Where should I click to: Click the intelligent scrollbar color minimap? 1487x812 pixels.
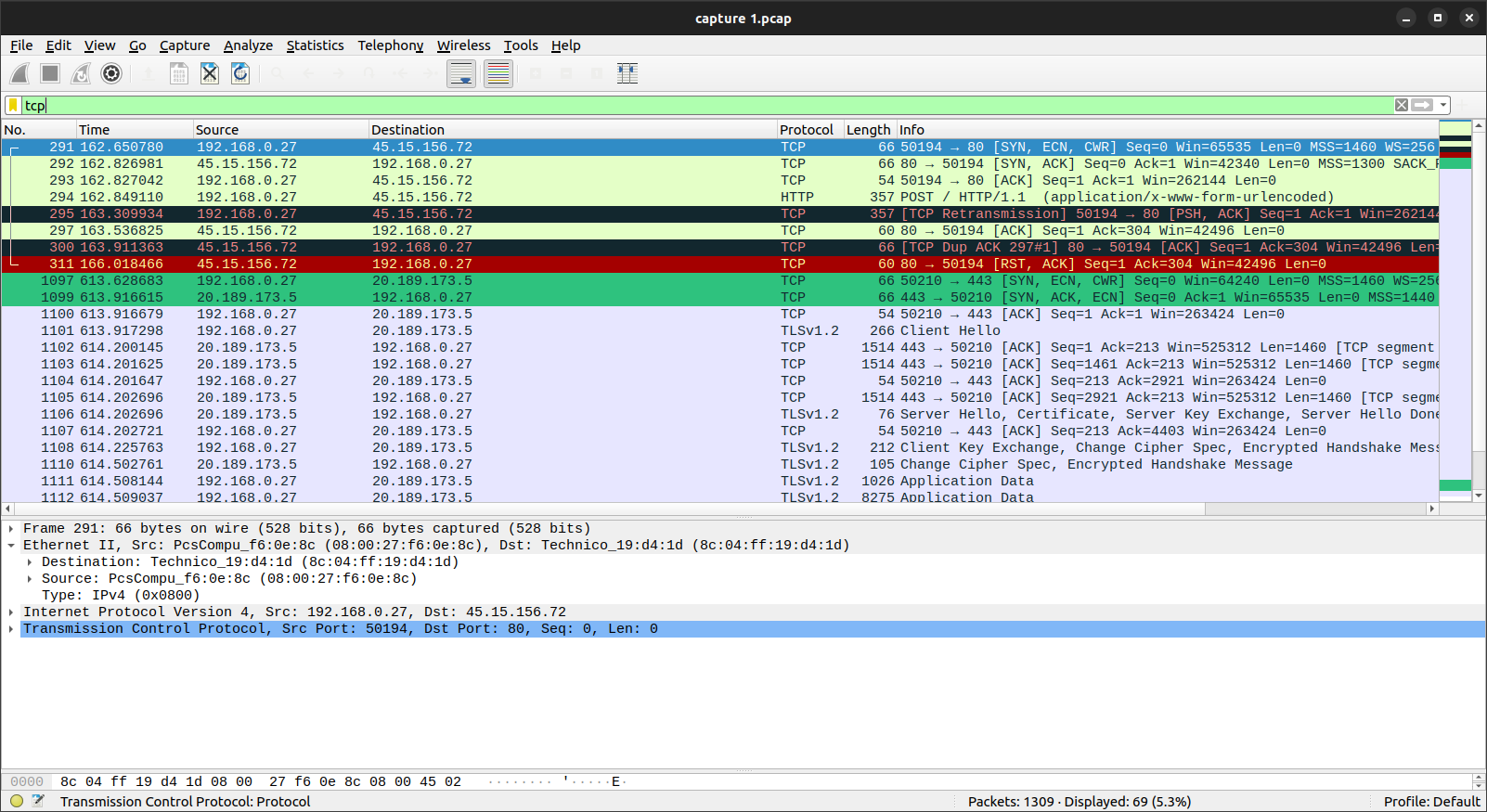(x=1455, y=311)
